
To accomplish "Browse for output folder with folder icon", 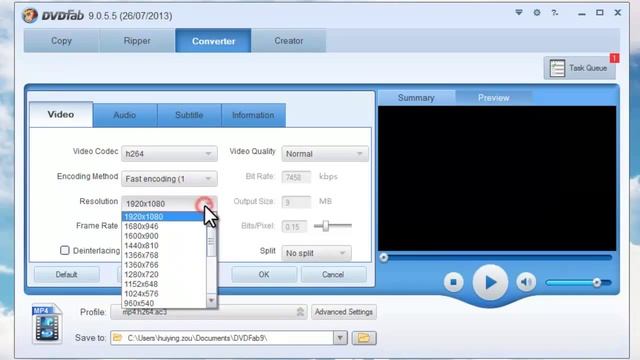I will coord(364,338).
